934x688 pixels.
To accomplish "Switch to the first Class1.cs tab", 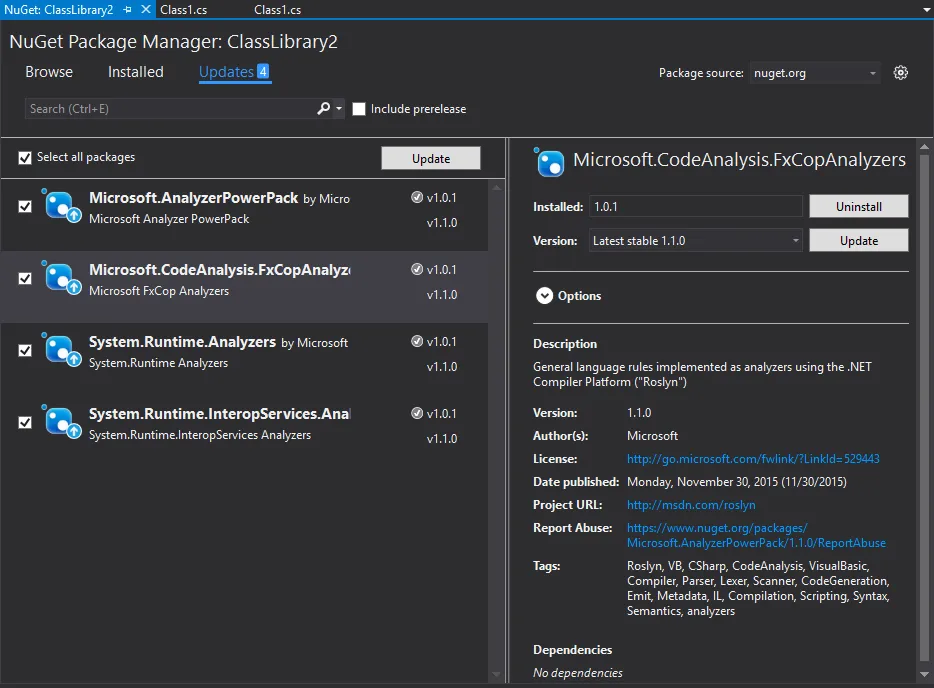I will [x=184, y=10].
